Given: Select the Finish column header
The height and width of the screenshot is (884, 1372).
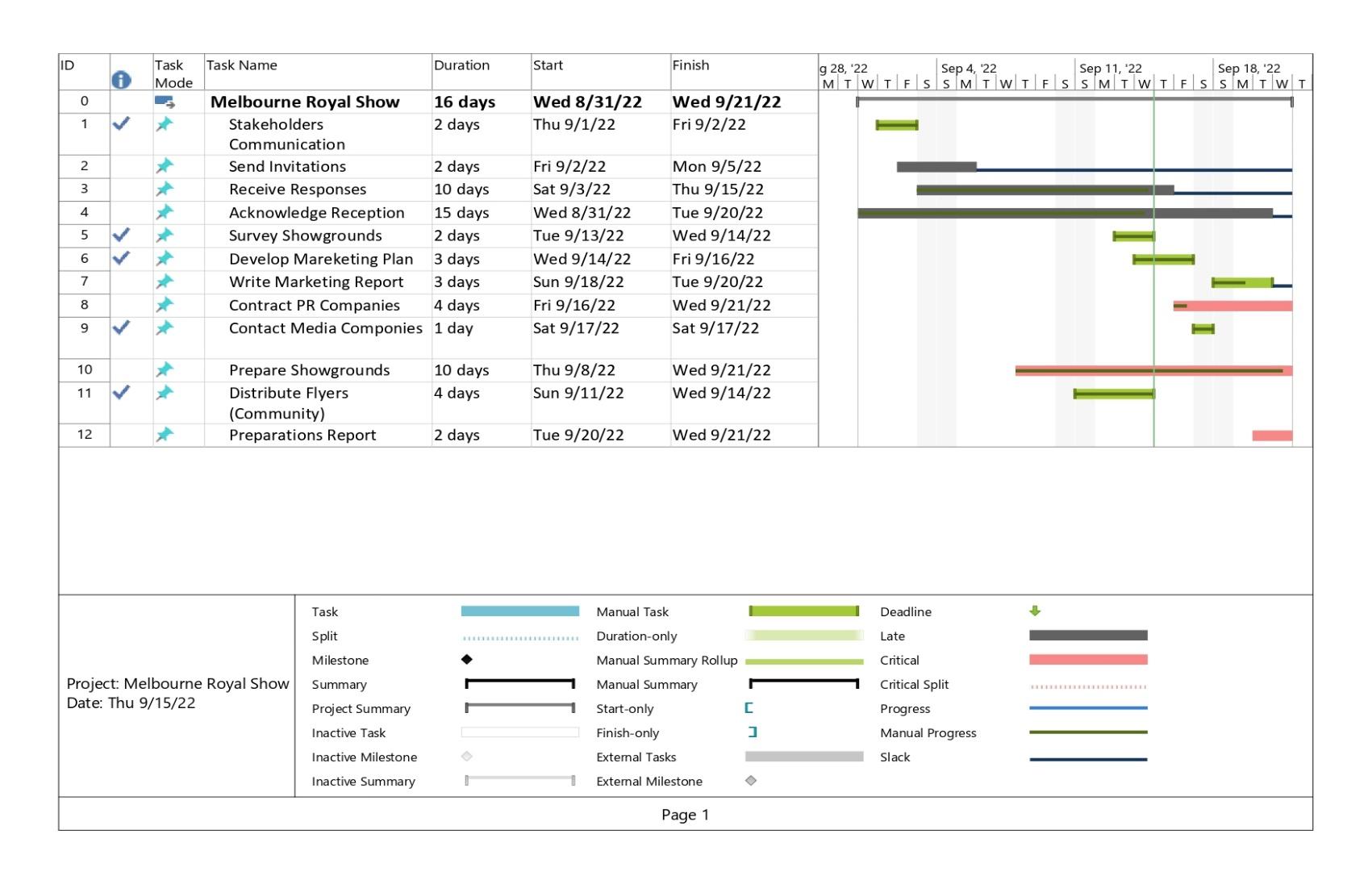Looking at the screenshot, I should 690,65.
